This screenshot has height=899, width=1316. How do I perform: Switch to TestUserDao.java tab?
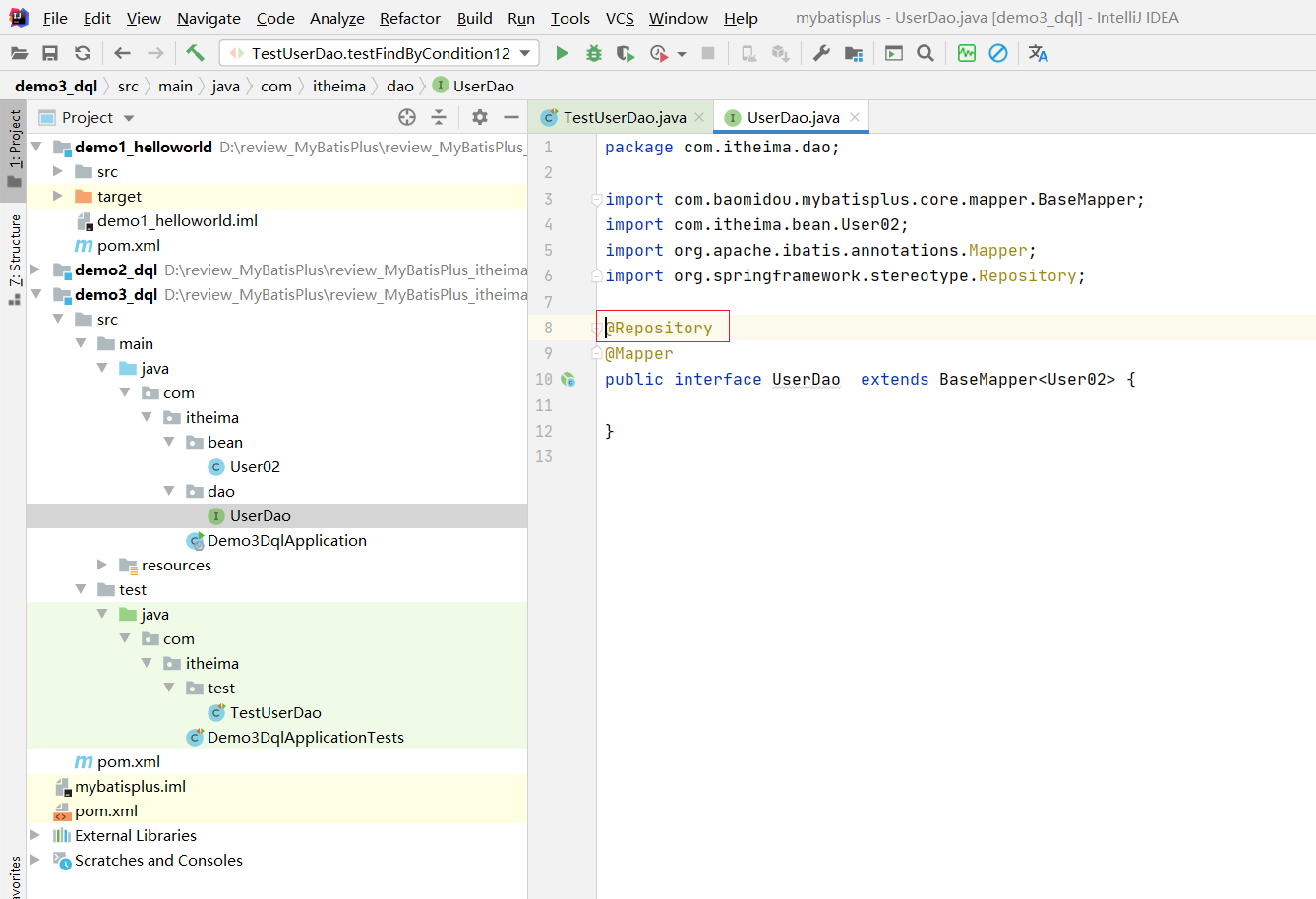click(624, 117)
